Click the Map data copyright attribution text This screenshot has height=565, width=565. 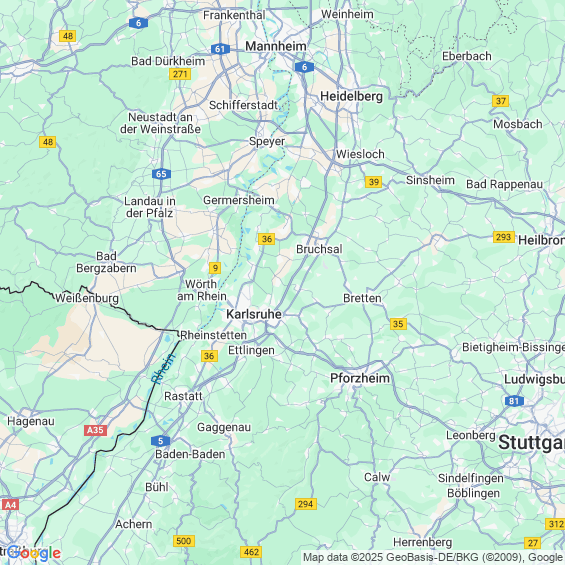click(x=433, y=557)
